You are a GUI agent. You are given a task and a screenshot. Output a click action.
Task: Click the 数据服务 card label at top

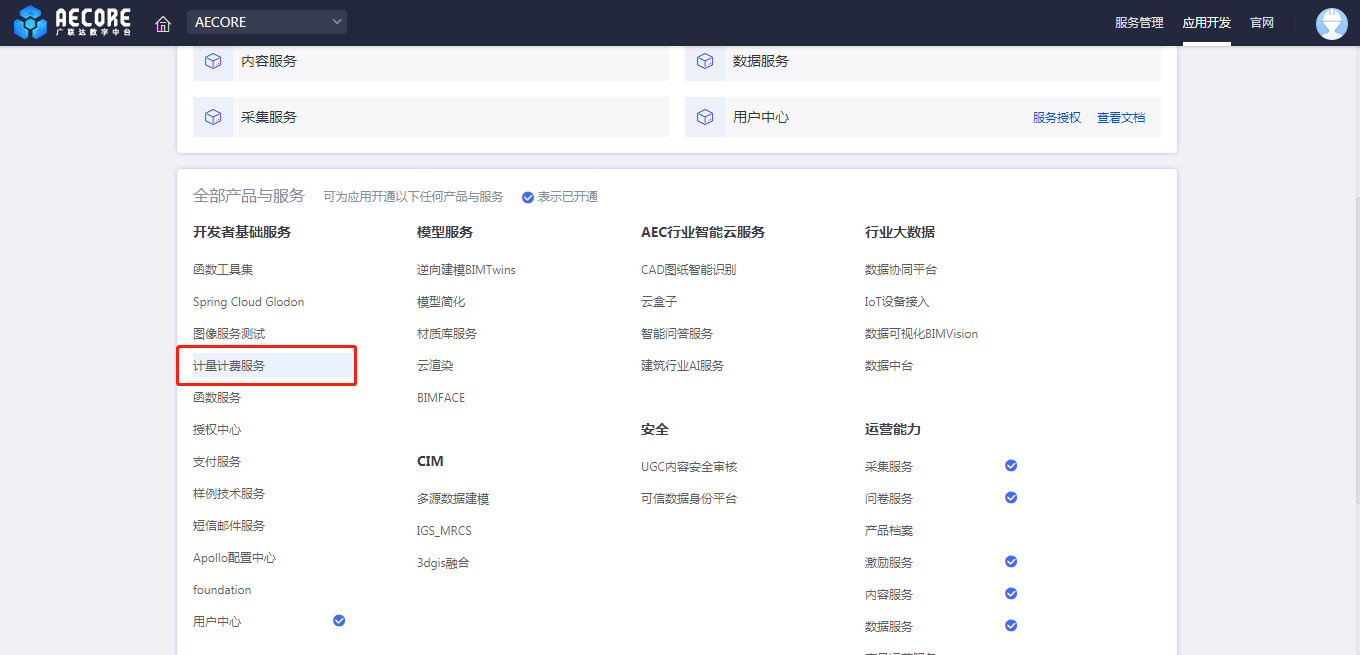[x=761, y=61]
